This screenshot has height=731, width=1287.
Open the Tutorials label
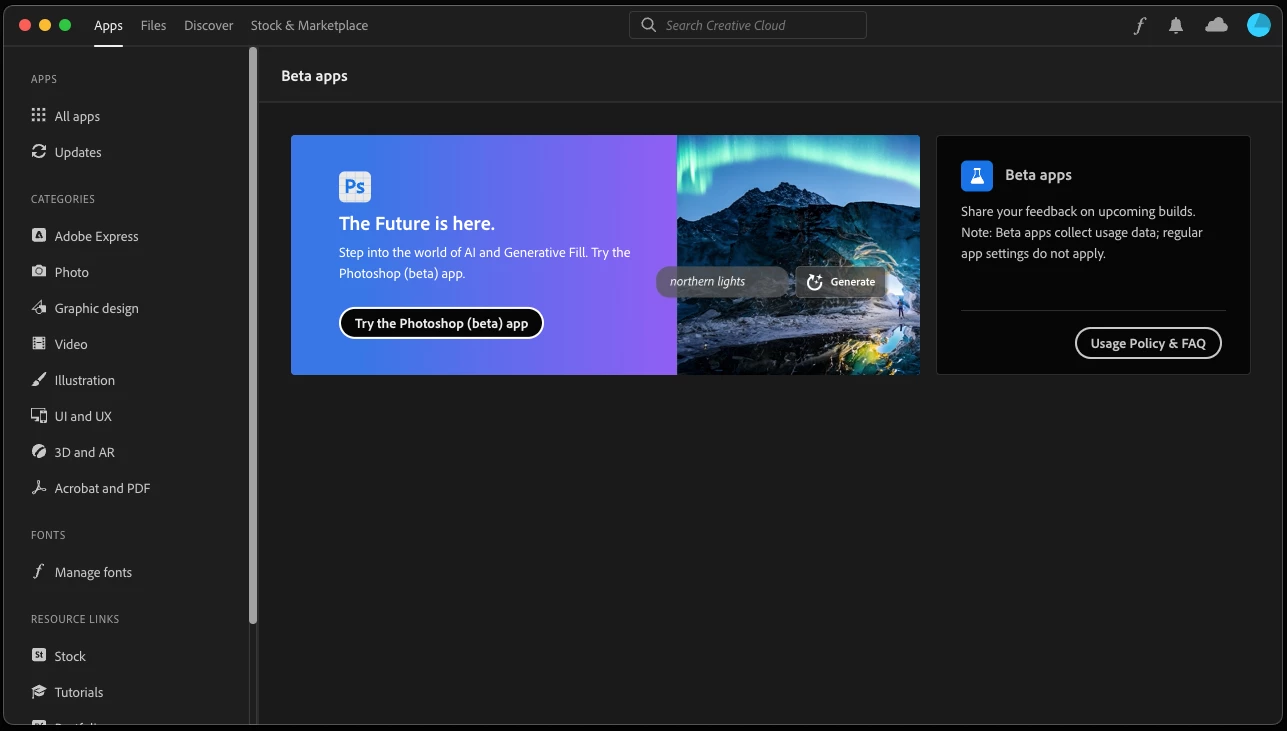pos(79,693)
